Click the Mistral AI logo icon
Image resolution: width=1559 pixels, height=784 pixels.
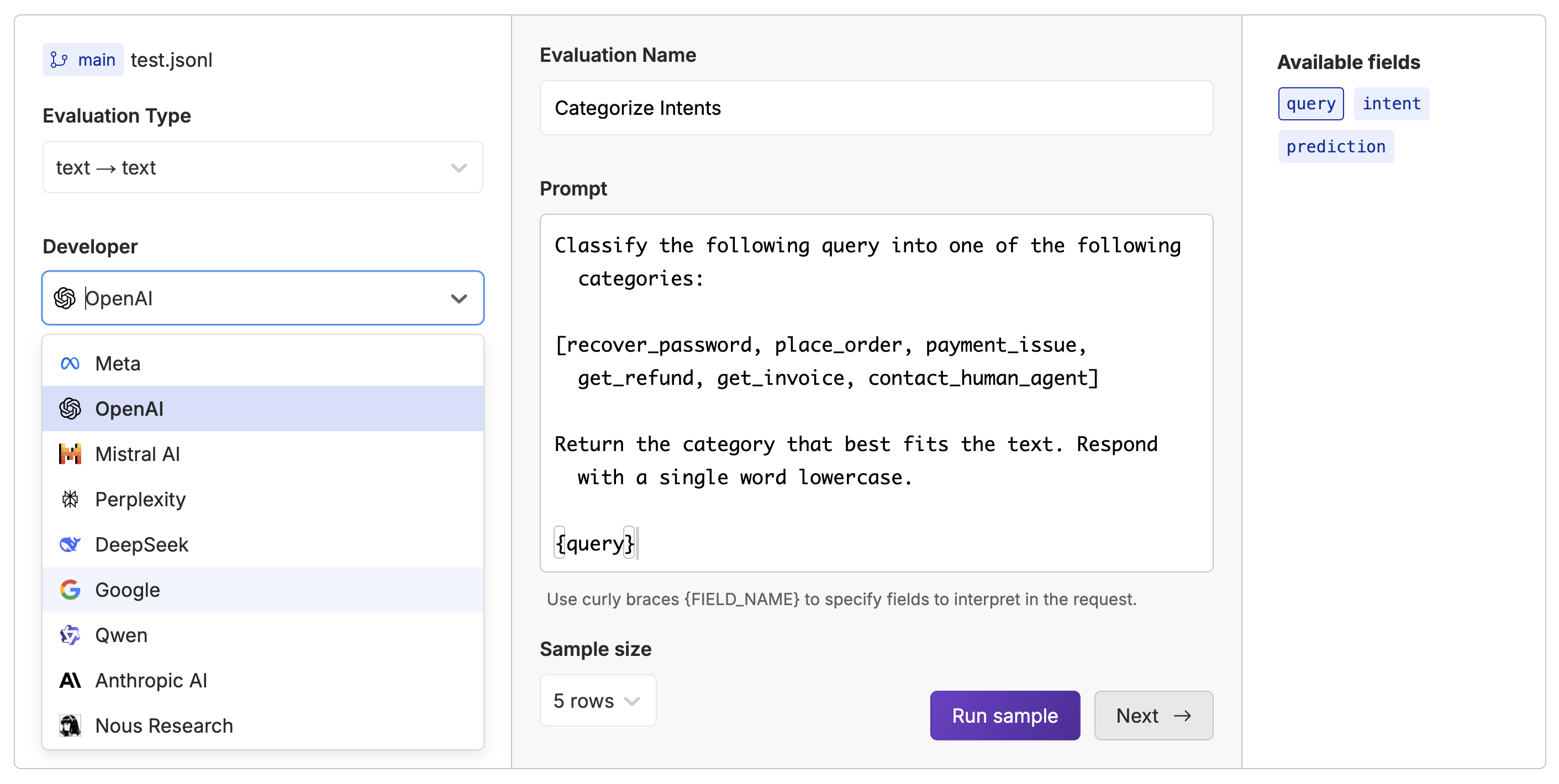pyautogui.click(x=70, y=454)
